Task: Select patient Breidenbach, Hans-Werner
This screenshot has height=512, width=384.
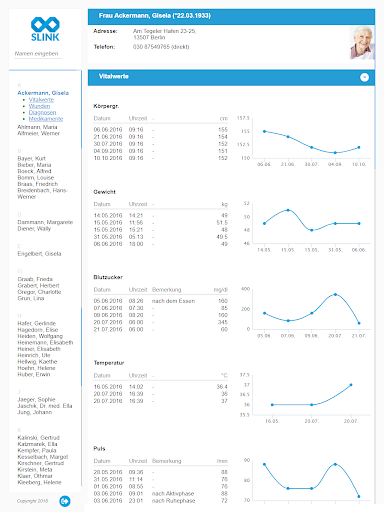Action: tap(42, 194)
